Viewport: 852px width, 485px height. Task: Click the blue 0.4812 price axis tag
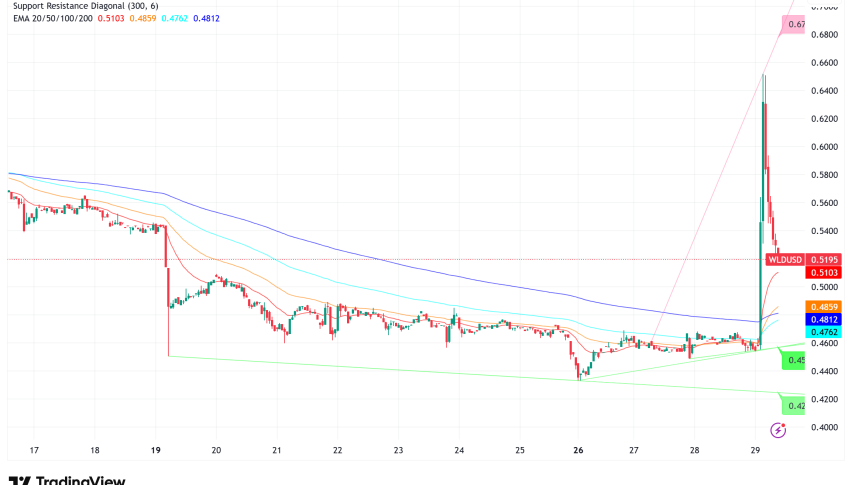tap(822, 319)
